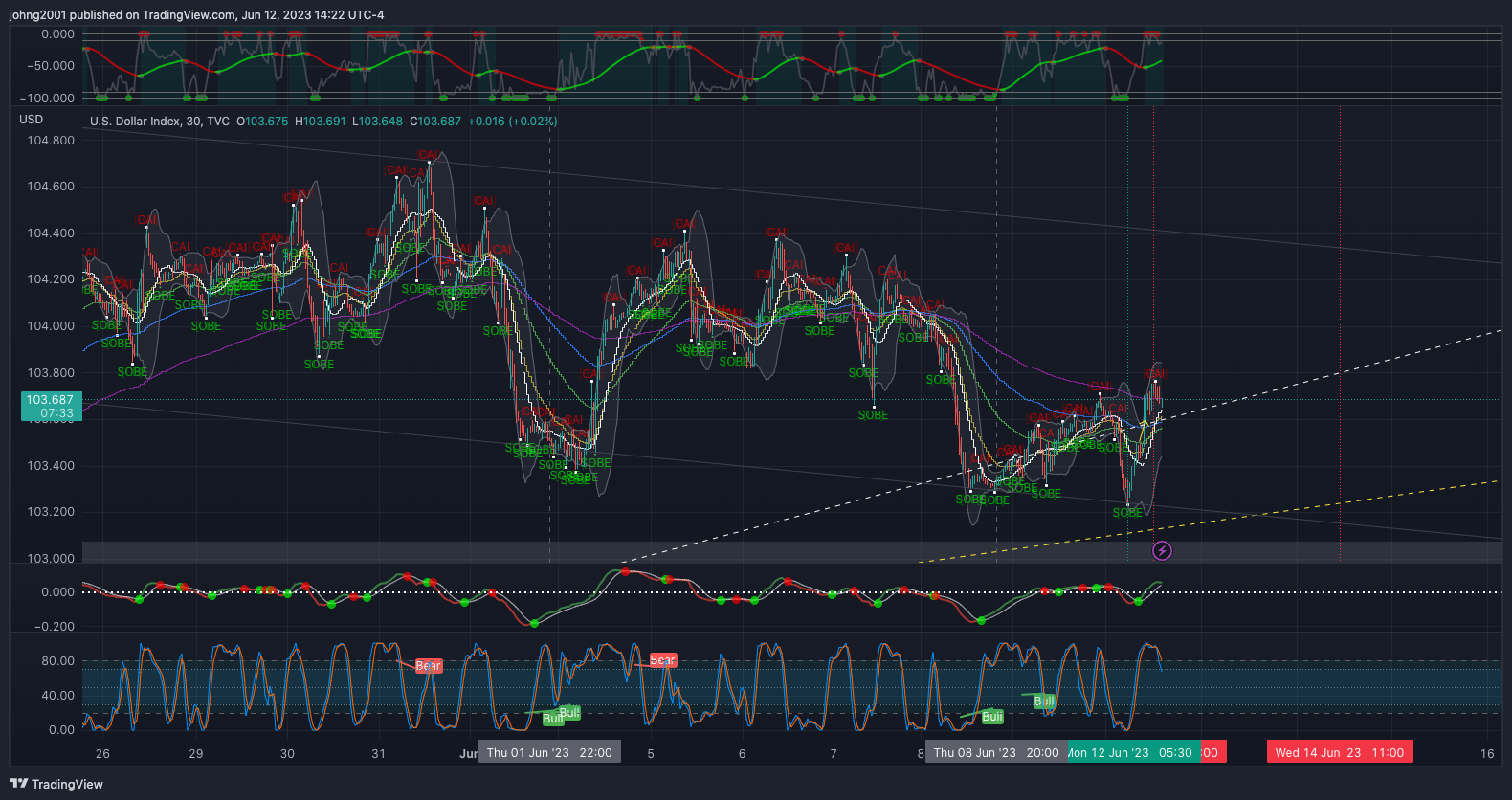
Task: Click the 103.200 price axis label
Action: (x=51, y=512)
